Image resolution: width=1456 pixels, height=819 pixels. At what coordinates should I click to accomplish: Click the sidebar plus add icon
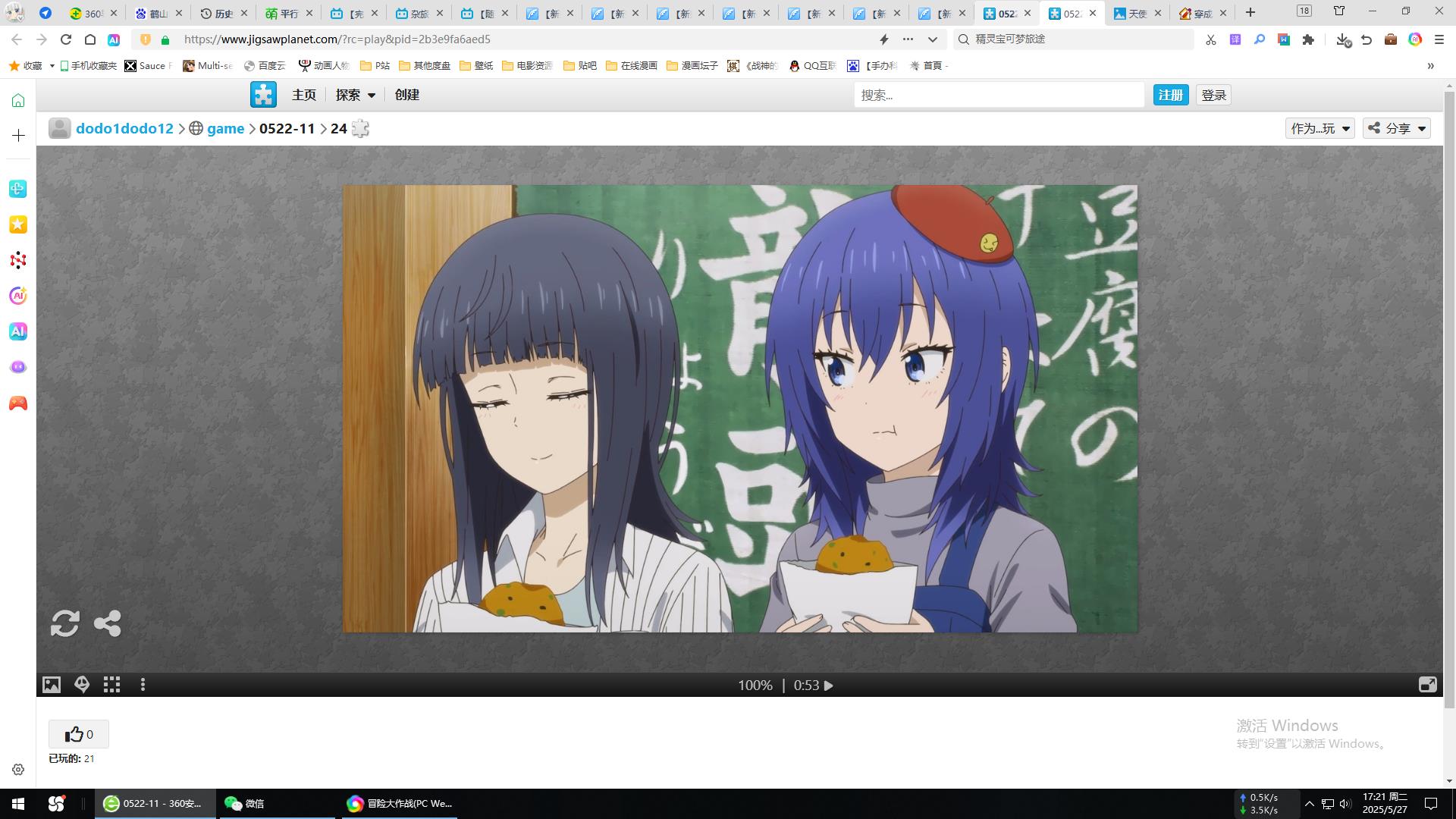click(x=18, y=135)
